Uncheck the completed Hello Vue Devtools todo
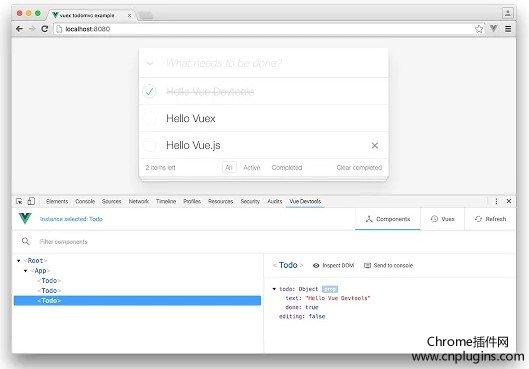This screenshot has height=369, width=529. [149, 91]
